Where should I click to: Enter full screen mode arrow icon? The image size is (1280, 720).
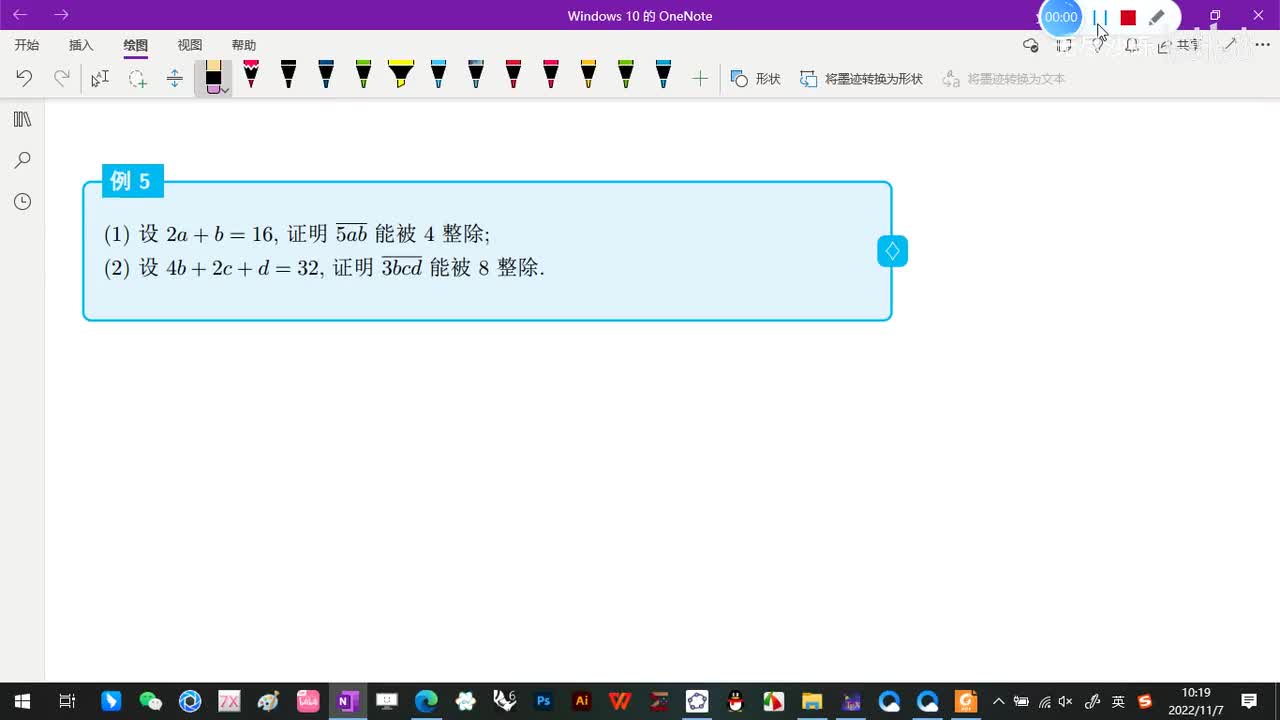1231,45
